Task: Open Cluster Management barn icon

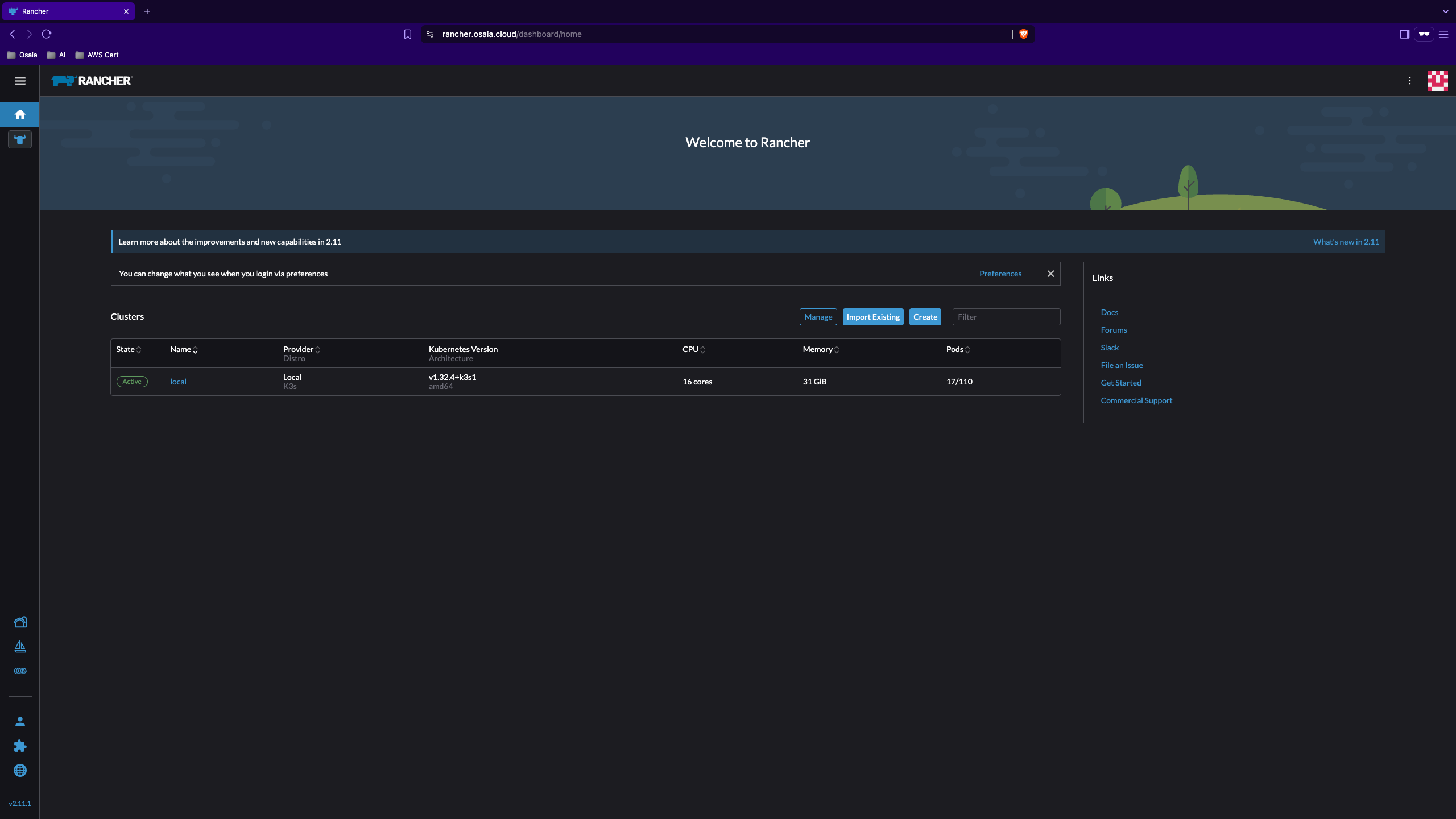Action: [20, 622]
